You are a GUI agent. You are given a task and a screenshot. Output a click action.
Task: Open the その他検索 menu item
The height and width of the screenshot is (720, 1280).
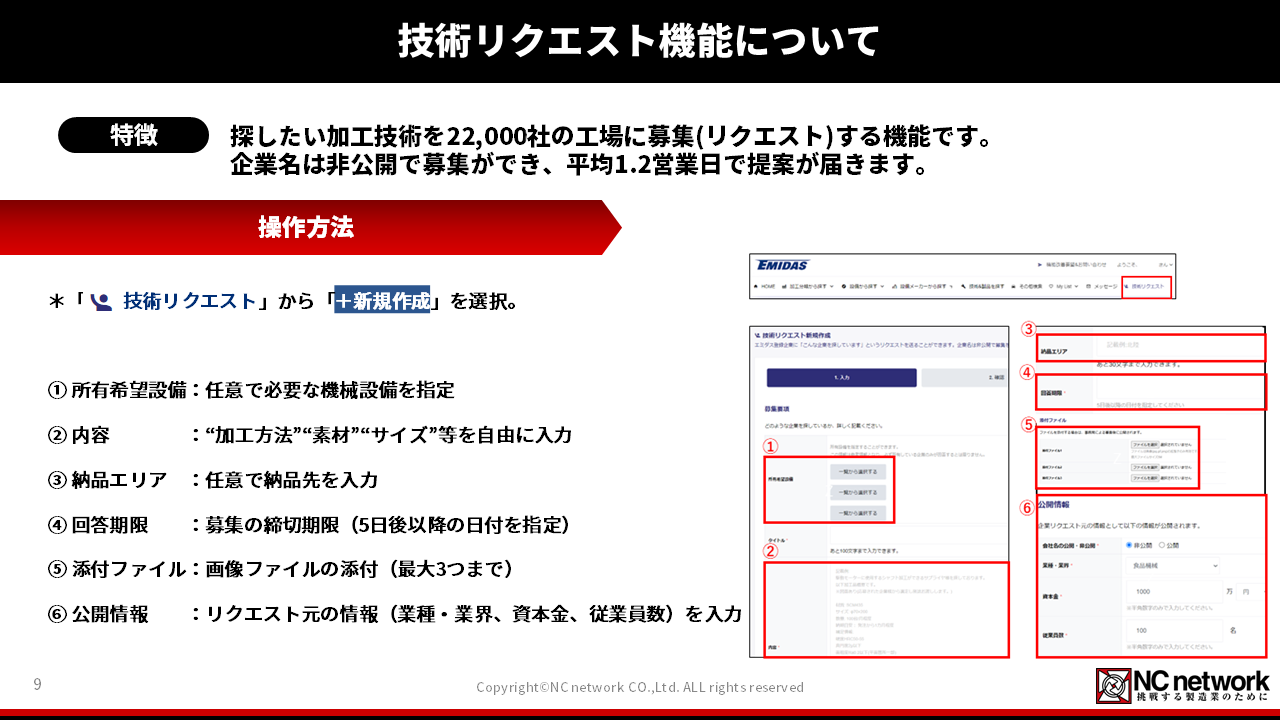pyautogui.click(x=1027, y=286)
